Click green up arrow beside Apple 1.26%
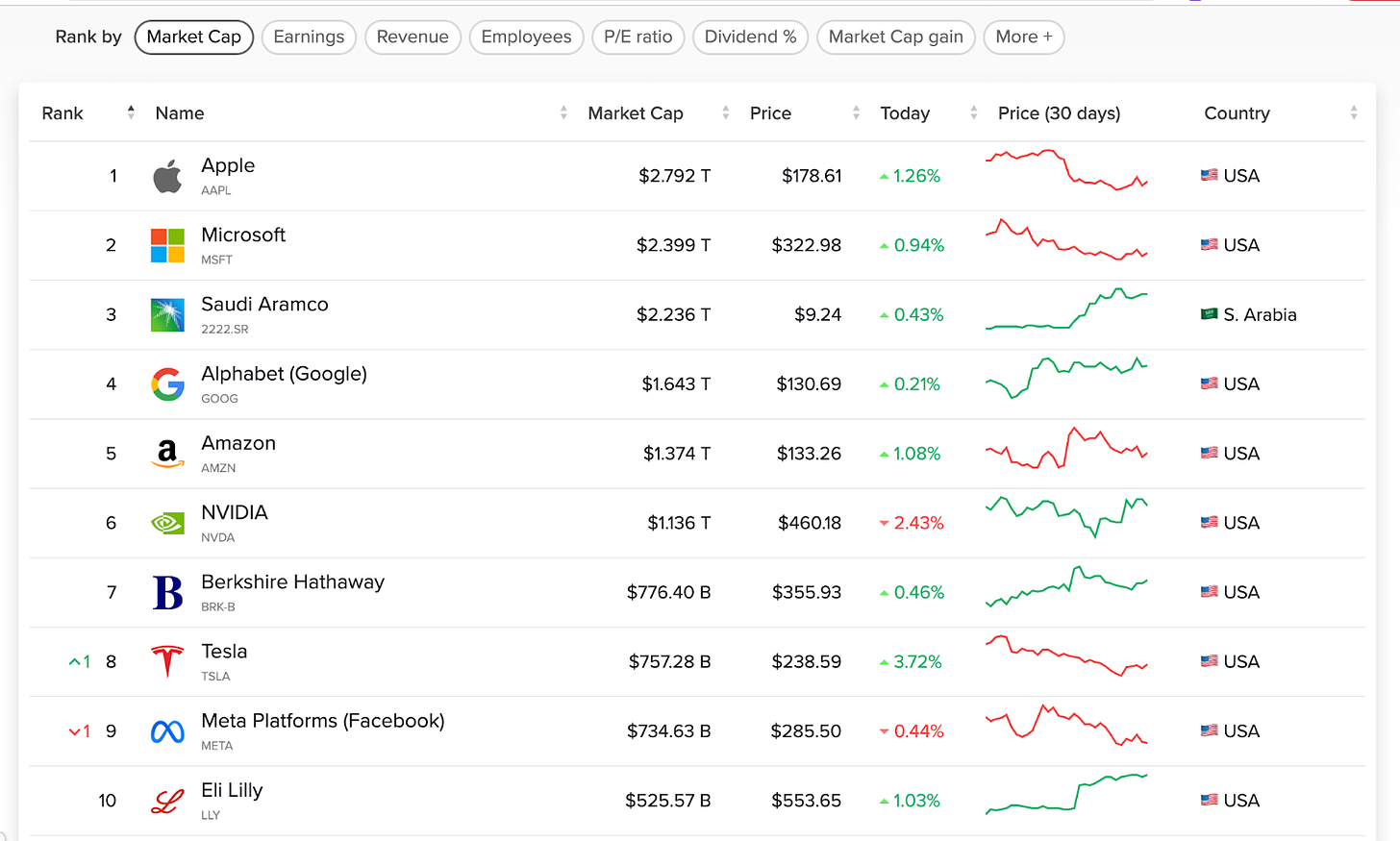Viewport: 1400px width, 841px height. 884,177
